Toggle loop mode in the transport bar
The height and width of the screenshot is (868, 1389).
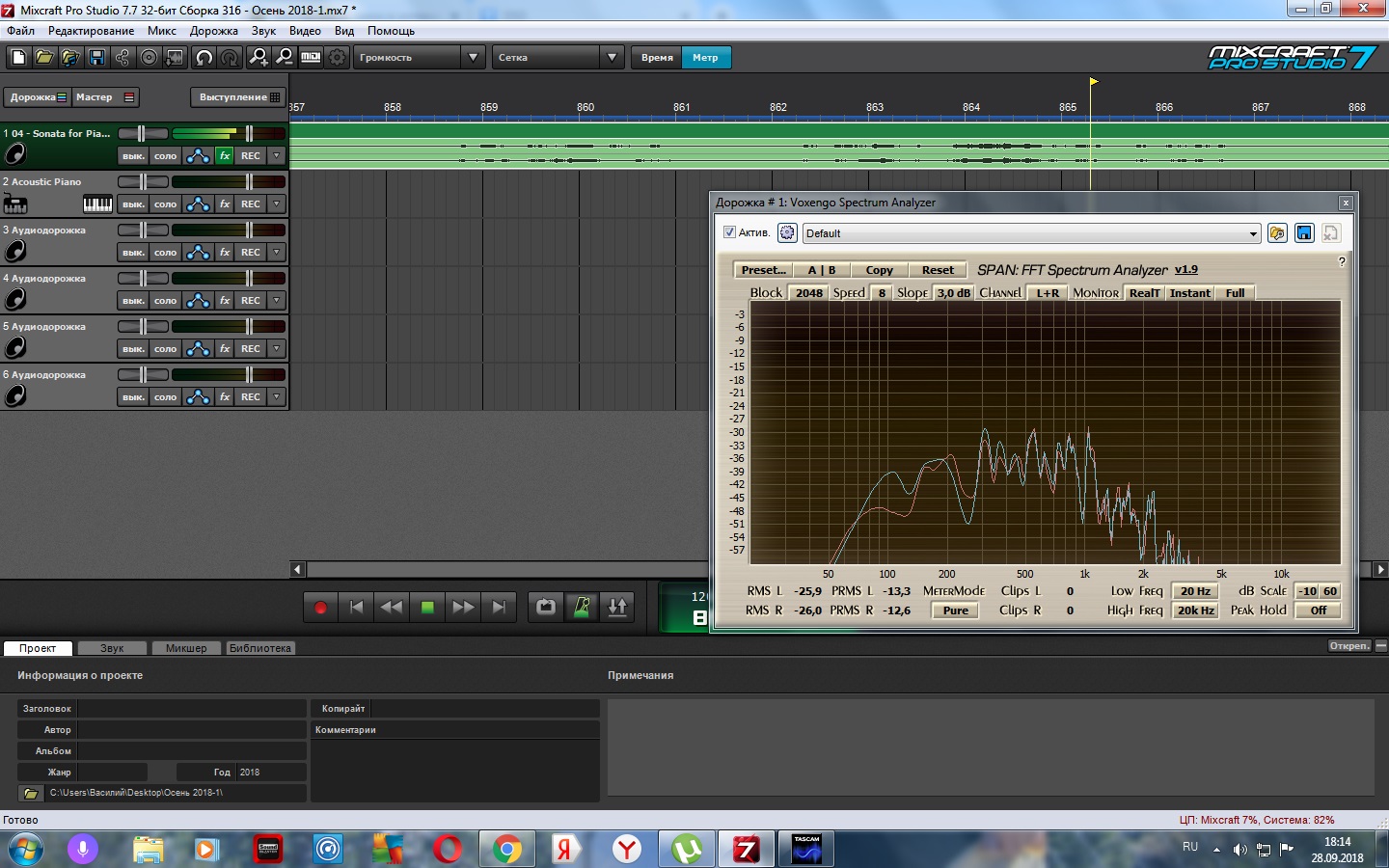pyautogui.click(x=546, y=608)
